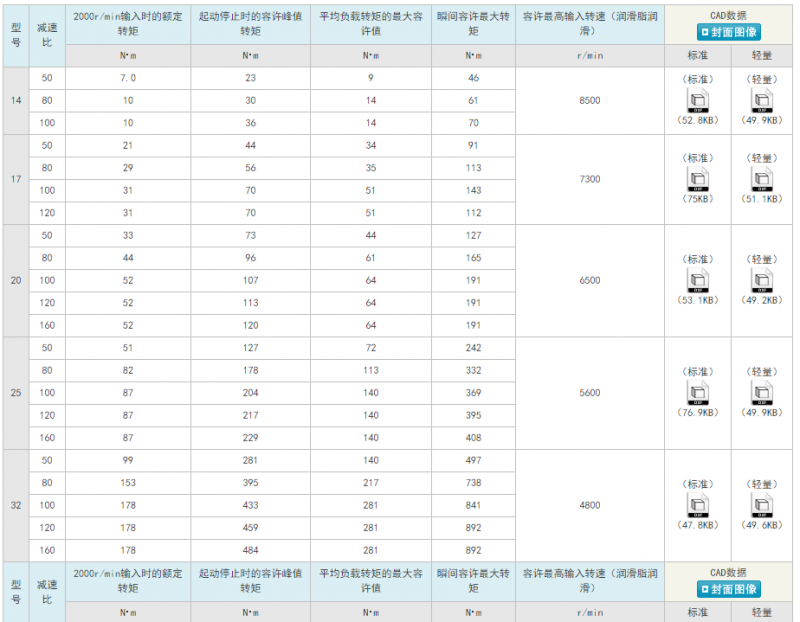Click top 起动停止时的容许峰值转矩 header
800x622 pixels.
tap(251, 24)
